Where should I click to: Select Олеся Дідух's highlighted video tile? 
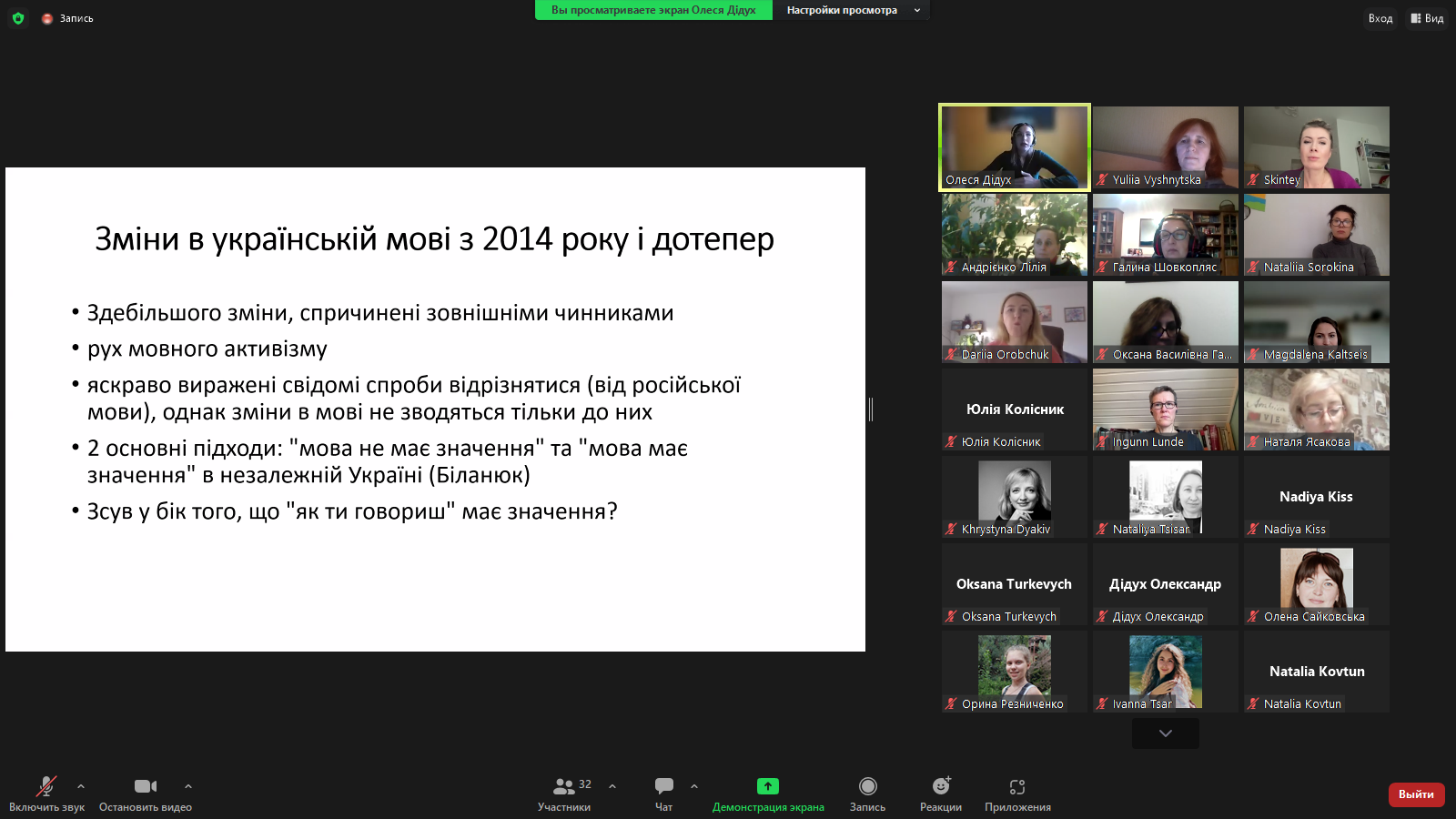(x=1015, y=147)
